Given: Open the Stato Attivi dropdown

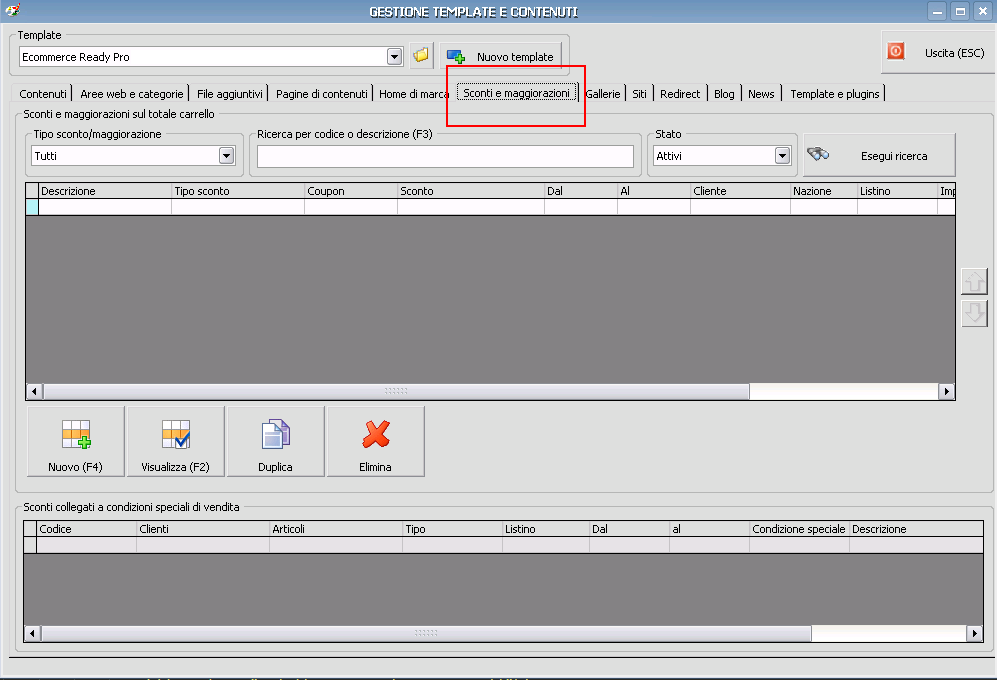Looking at the screenshot, I should pyautogui.click(x=782, y=155).
